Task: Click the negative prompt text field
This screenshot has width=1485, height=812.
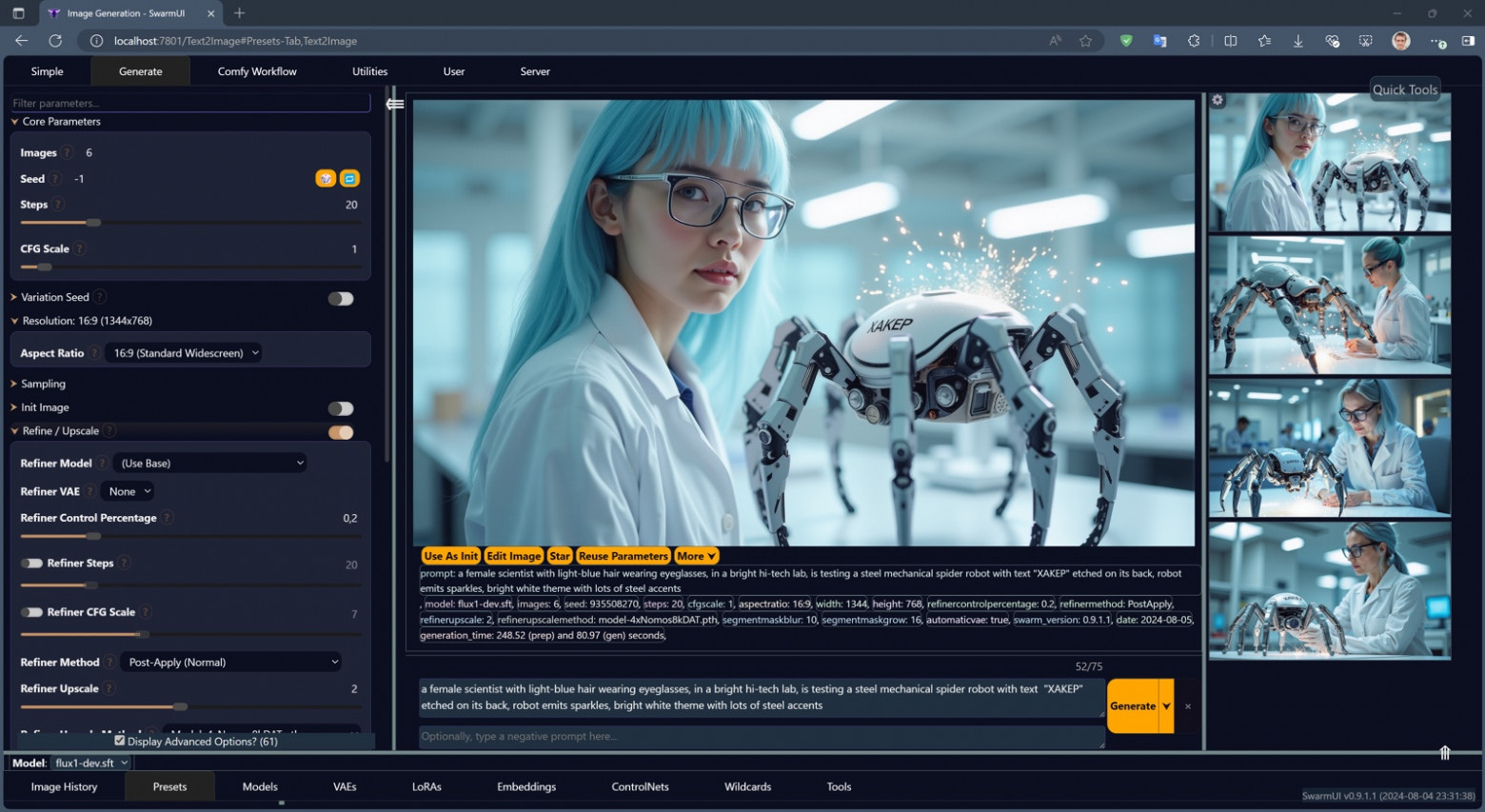Action: coord(761,737)
